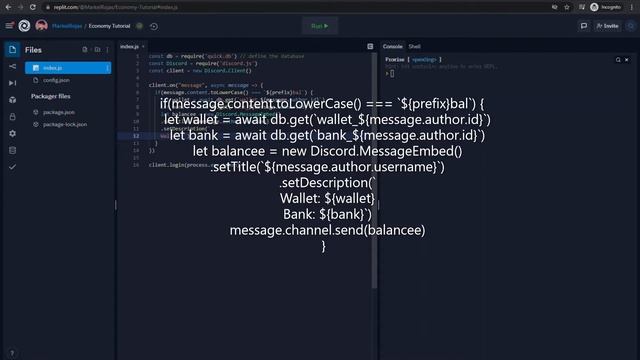Click the editor vertical scrollbar

coord(374,171)
